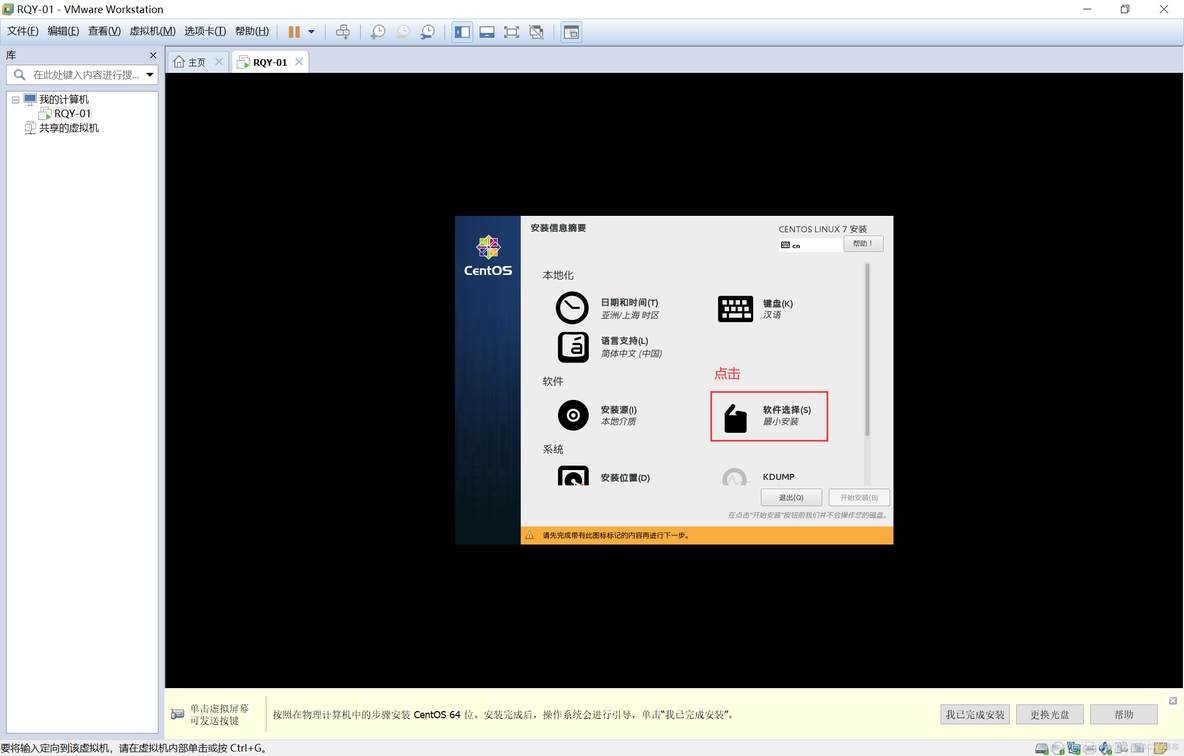Open 安装源(I) disc icon in installer
Viewport: 1184px width, 756px height.
pos(573,415)
